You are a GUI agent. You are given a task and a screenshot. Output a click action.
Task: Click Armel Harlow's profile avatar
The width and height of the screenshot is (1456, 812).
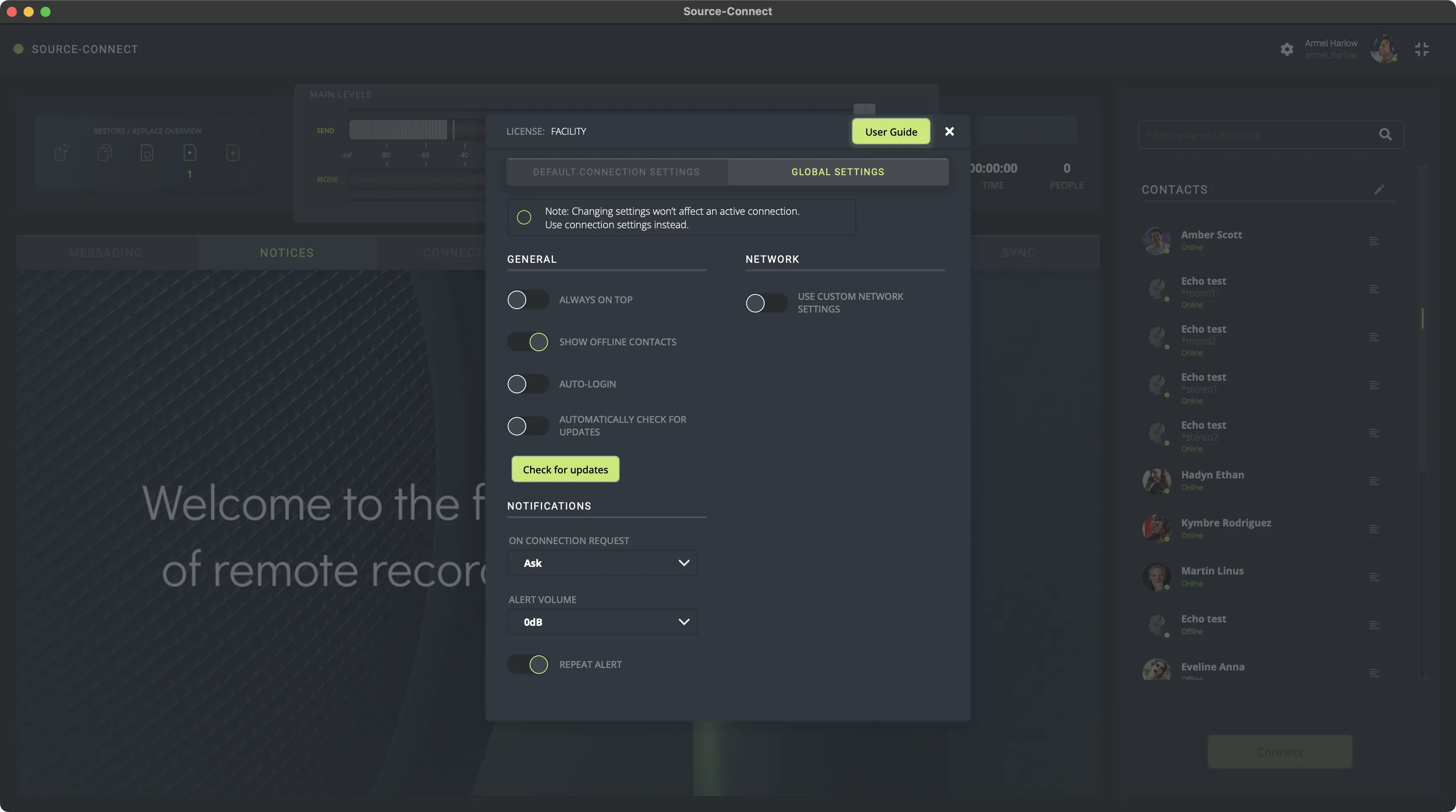pyautogui.click(x=1384, y=49)
